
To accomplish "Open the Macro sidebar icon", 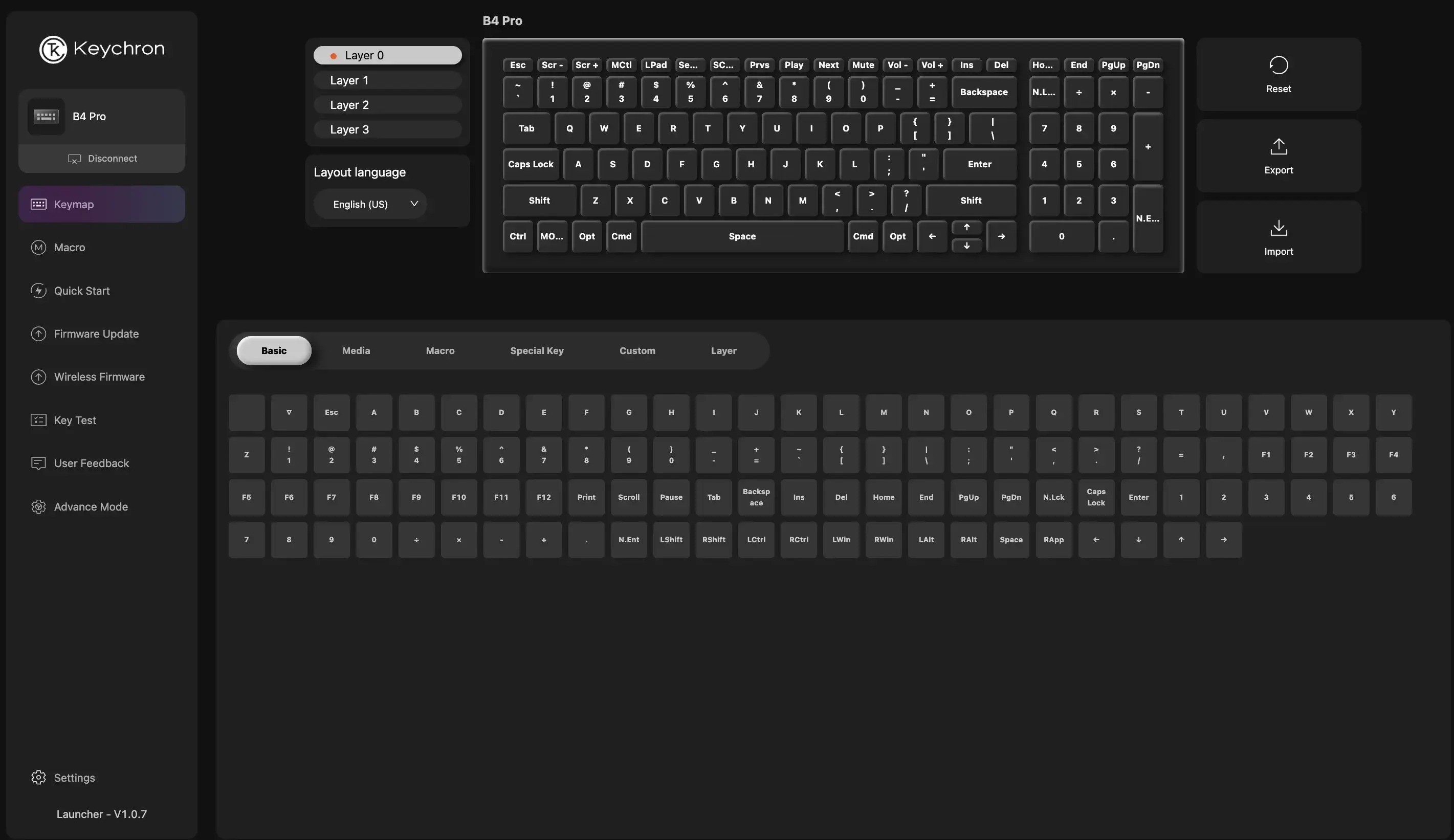I will coord(38,248).
